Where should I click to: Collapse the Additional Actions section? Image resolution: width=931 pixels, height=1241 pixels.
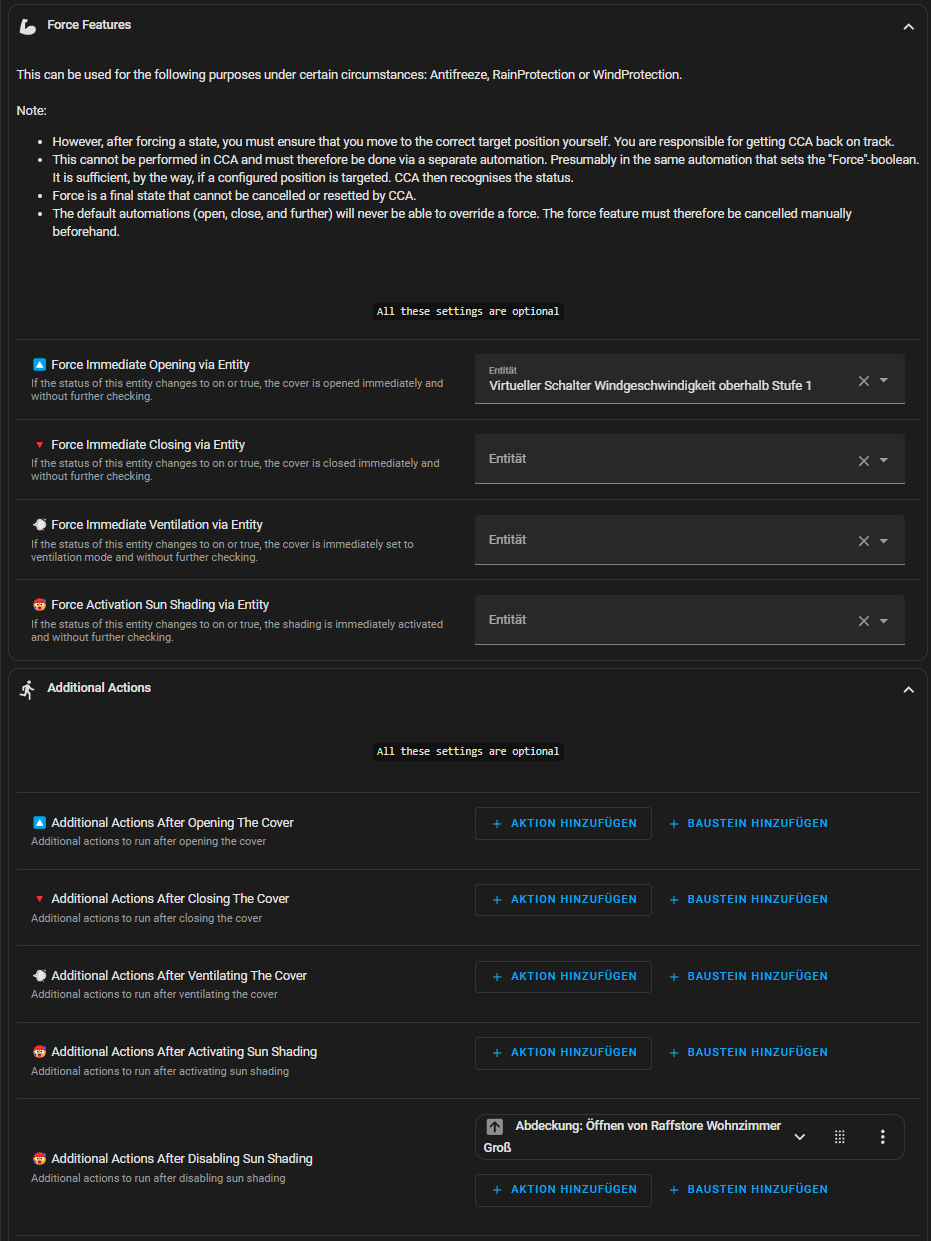click(908, 690)
